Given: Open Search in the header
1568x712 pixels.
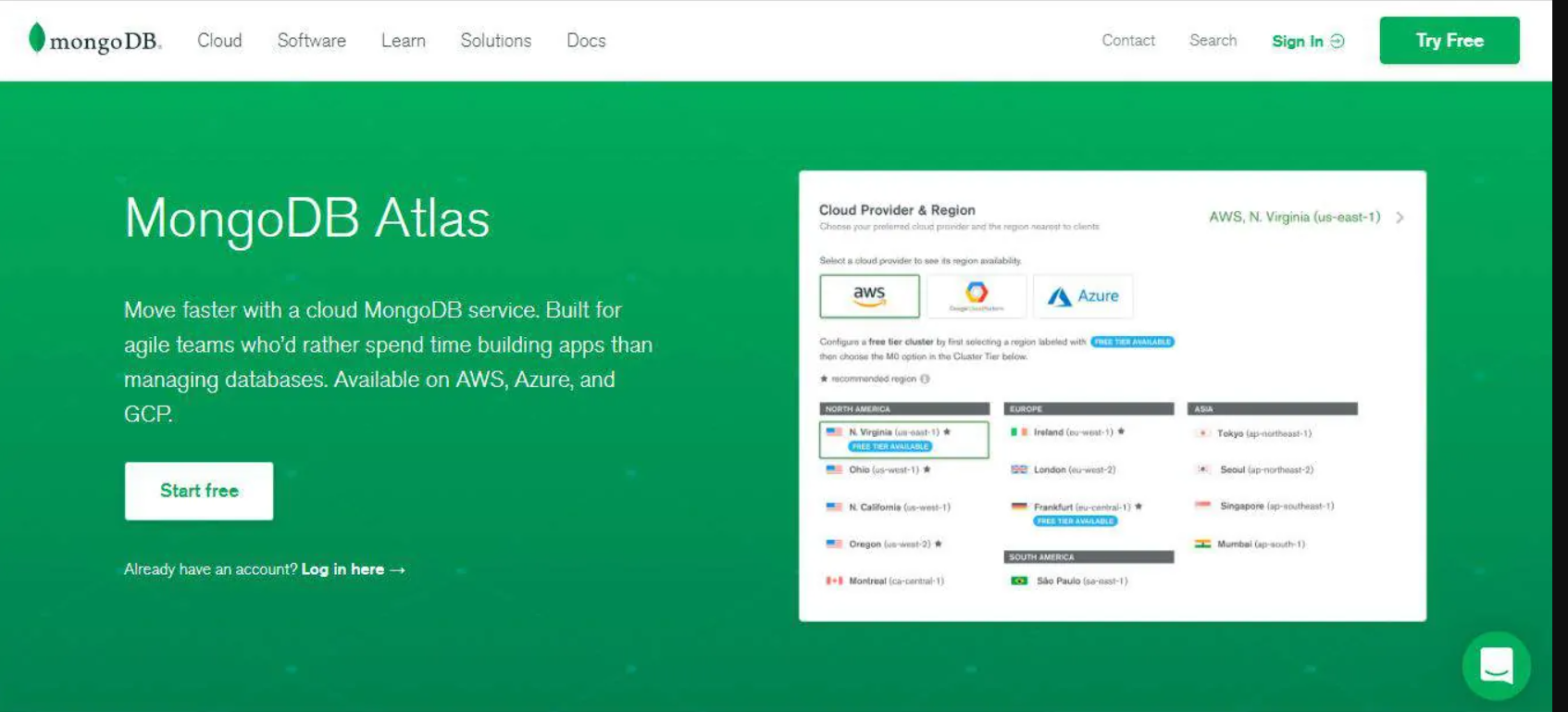Looking at the screenshot, I should coord(1213,41).
